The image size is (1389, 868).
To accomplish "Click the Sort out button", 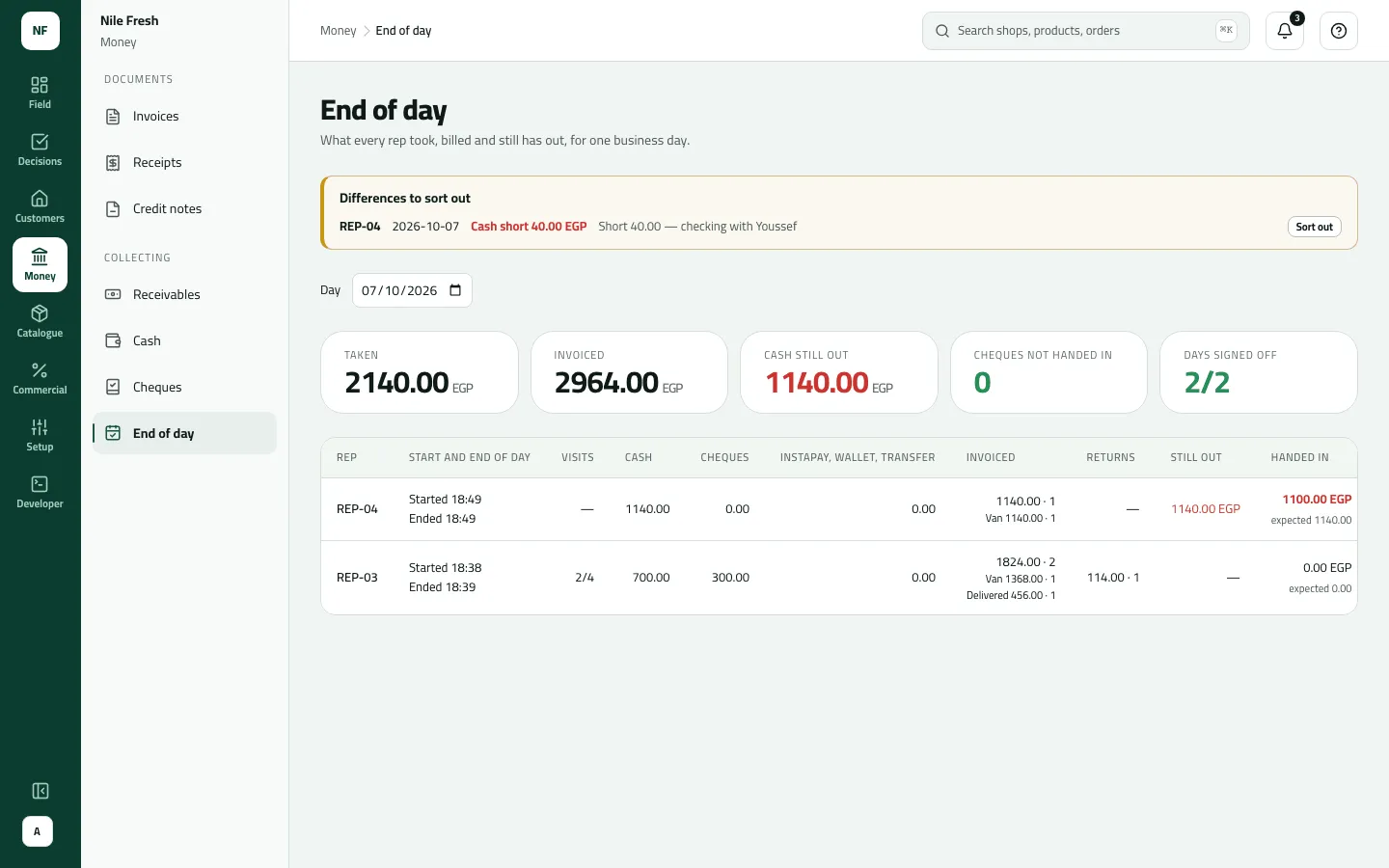I will (x=1314, y=227).
